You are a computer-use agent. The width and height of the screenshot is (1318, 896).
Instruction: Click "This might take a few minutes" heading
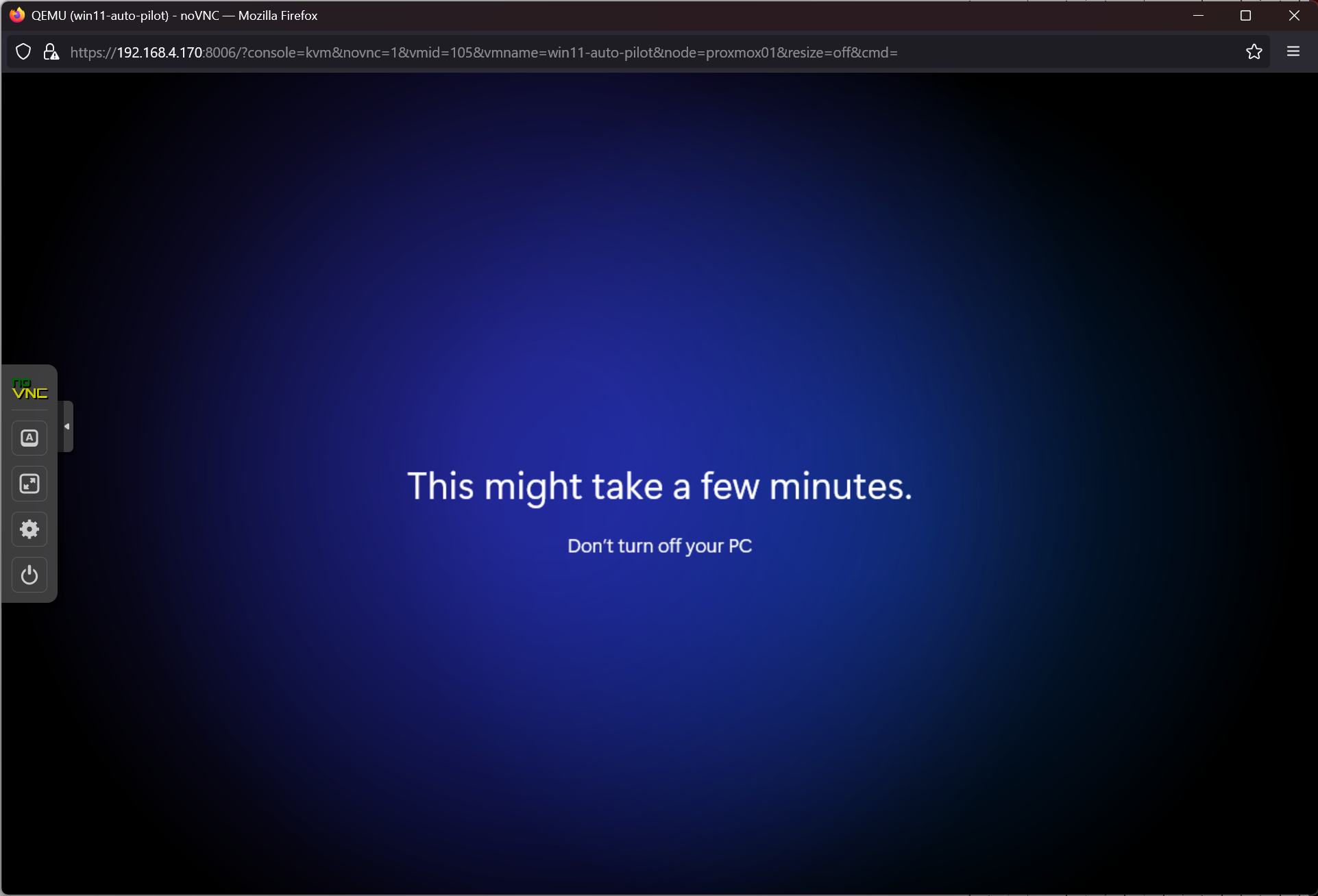coord(659,486)
